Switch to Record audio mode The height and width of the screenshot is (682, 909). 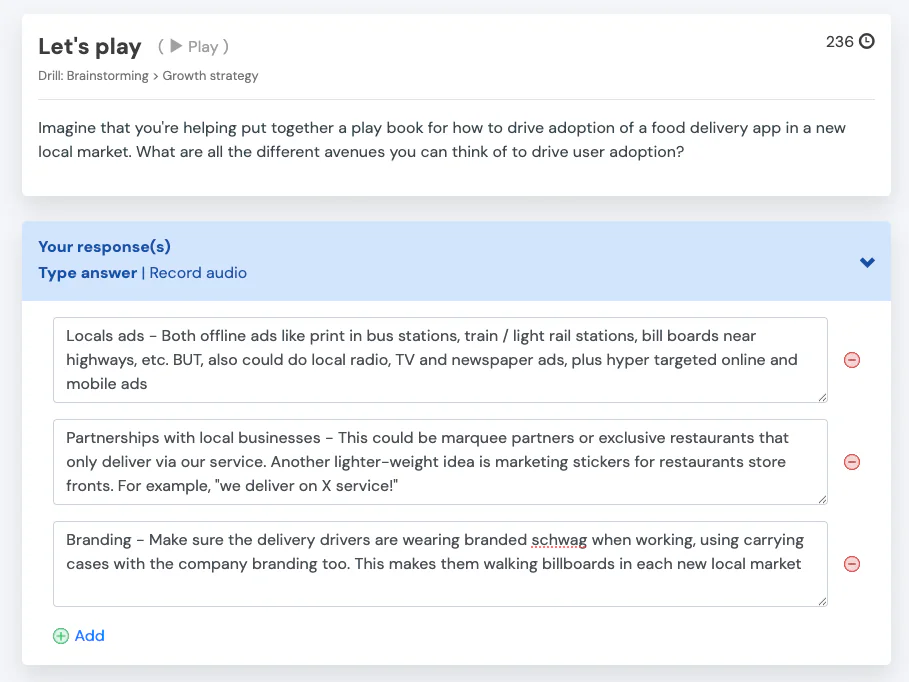(x=198, y=273)
